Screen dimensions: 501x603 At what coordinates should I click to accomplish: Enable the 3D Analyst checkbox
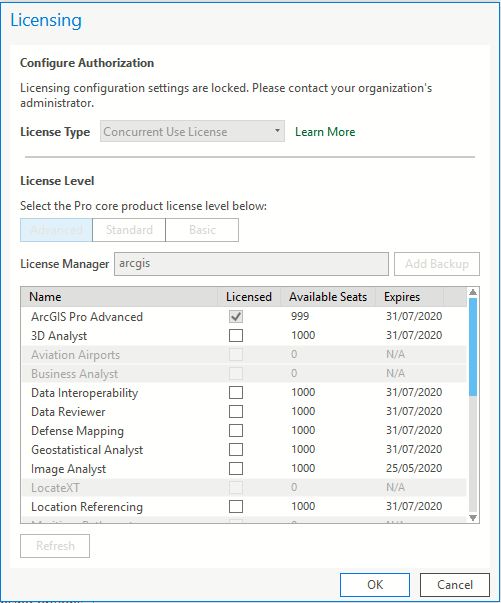[236, 335]
